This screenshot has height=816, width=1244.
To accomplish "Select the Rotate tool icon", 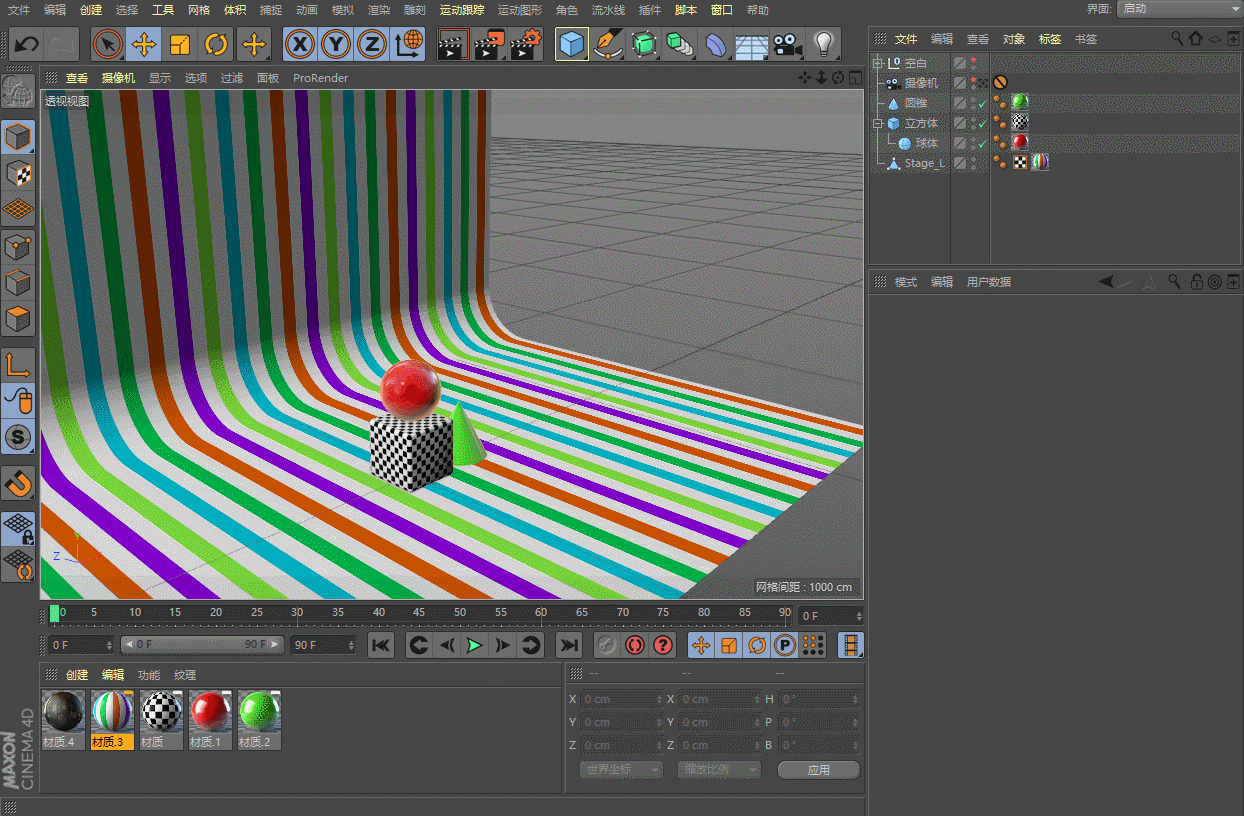I will tap(216, 45).
